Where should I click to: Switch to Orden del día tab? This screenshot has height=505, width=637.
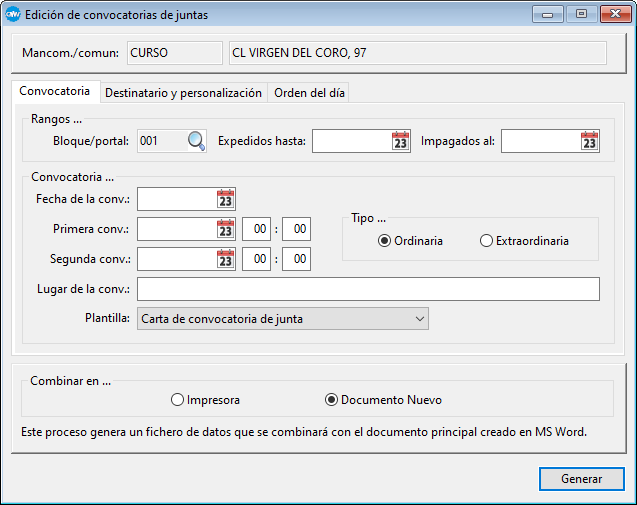coord(309,93)
